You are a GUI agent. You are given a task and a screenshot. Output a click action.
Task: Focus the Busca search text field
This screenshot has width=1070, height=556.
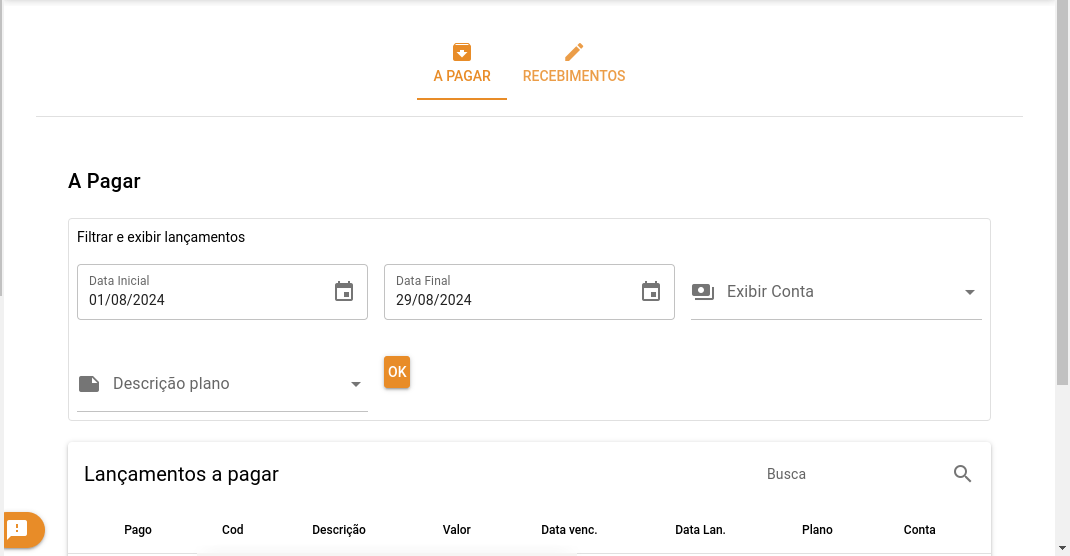pos(850,474)
